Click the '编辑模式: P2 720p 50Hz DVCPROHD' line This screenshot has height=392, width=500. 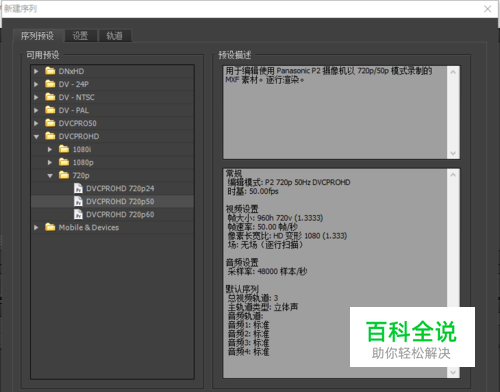point(289,182)
